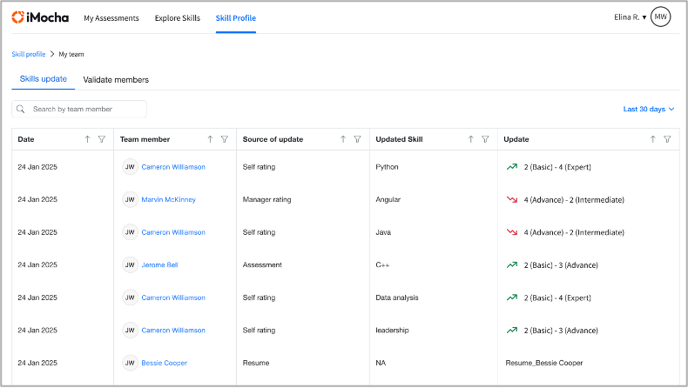Image resolution: width=688 pixels, height=388 pixels.
Task: Open the Date column filter
Action: (x=102, y=139)
